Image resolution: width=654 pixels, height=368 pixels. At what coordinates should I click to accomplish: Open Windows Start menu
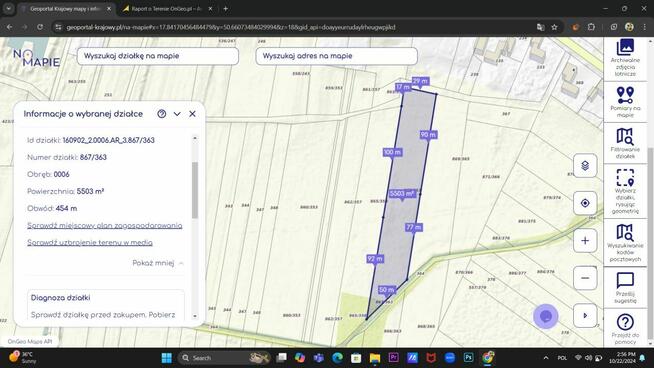[166, 358]
